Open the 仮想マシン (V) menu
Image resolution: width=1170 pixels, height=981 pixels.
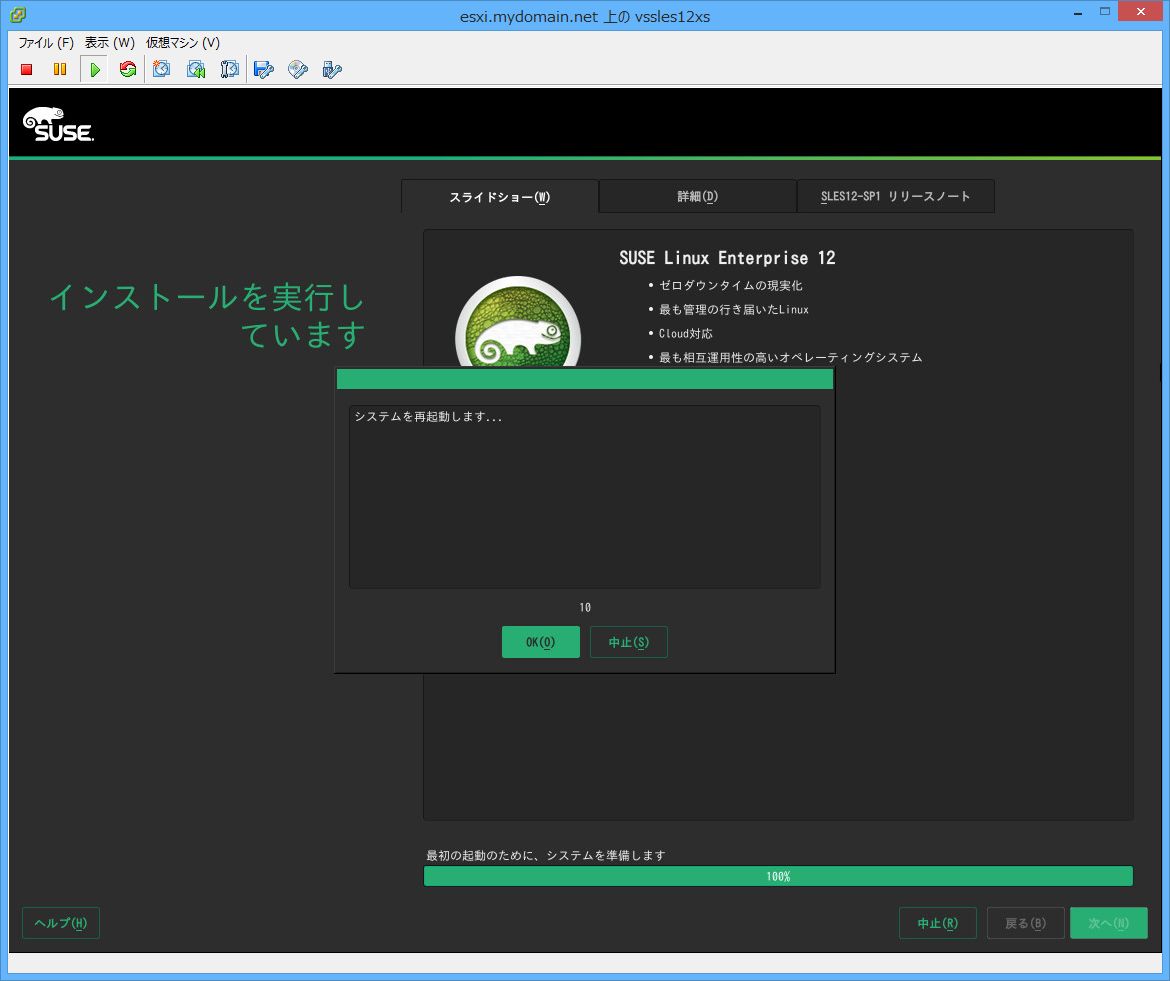182,43
